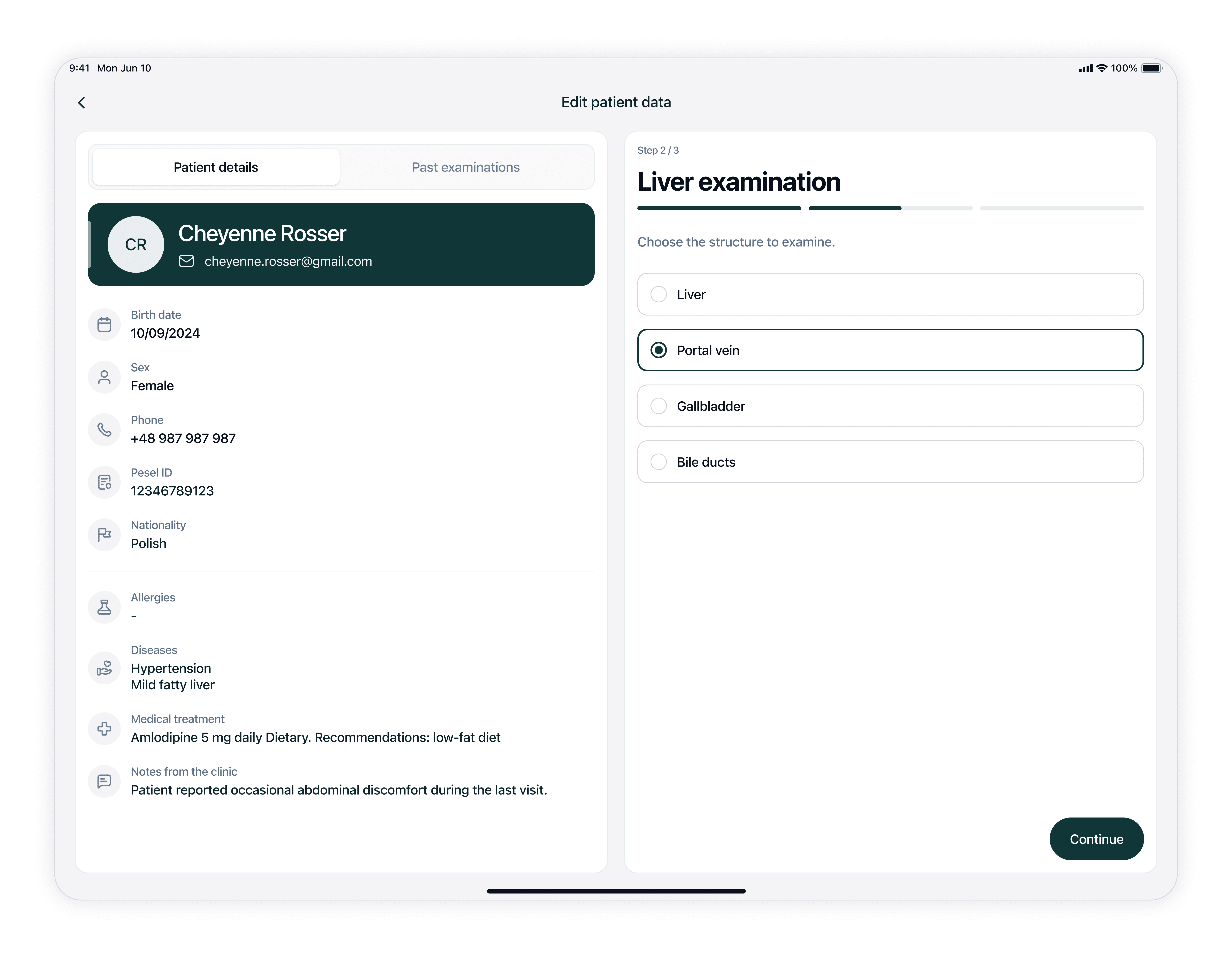Click the third step progress bar segment

(x=1061, y=209)
